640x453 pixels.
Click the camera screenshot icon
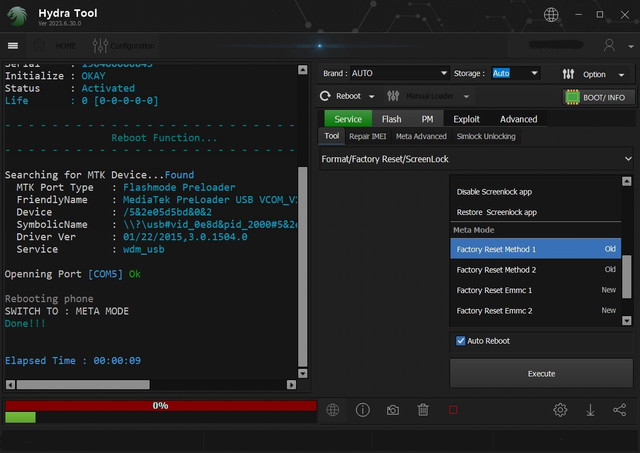tap(393, 410)
